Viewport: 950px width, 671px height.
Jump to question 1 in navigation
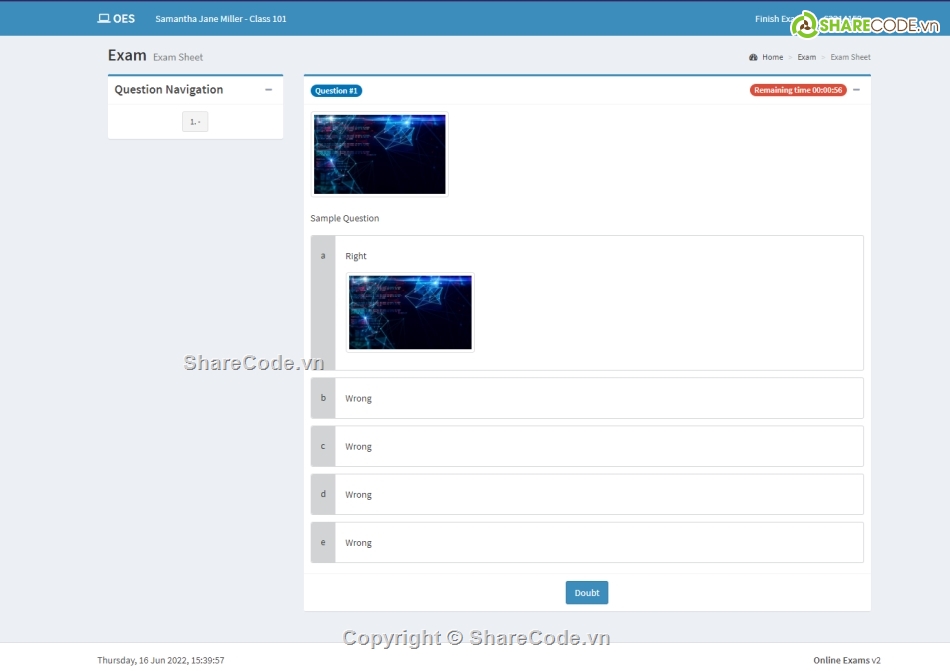(195, 122)
